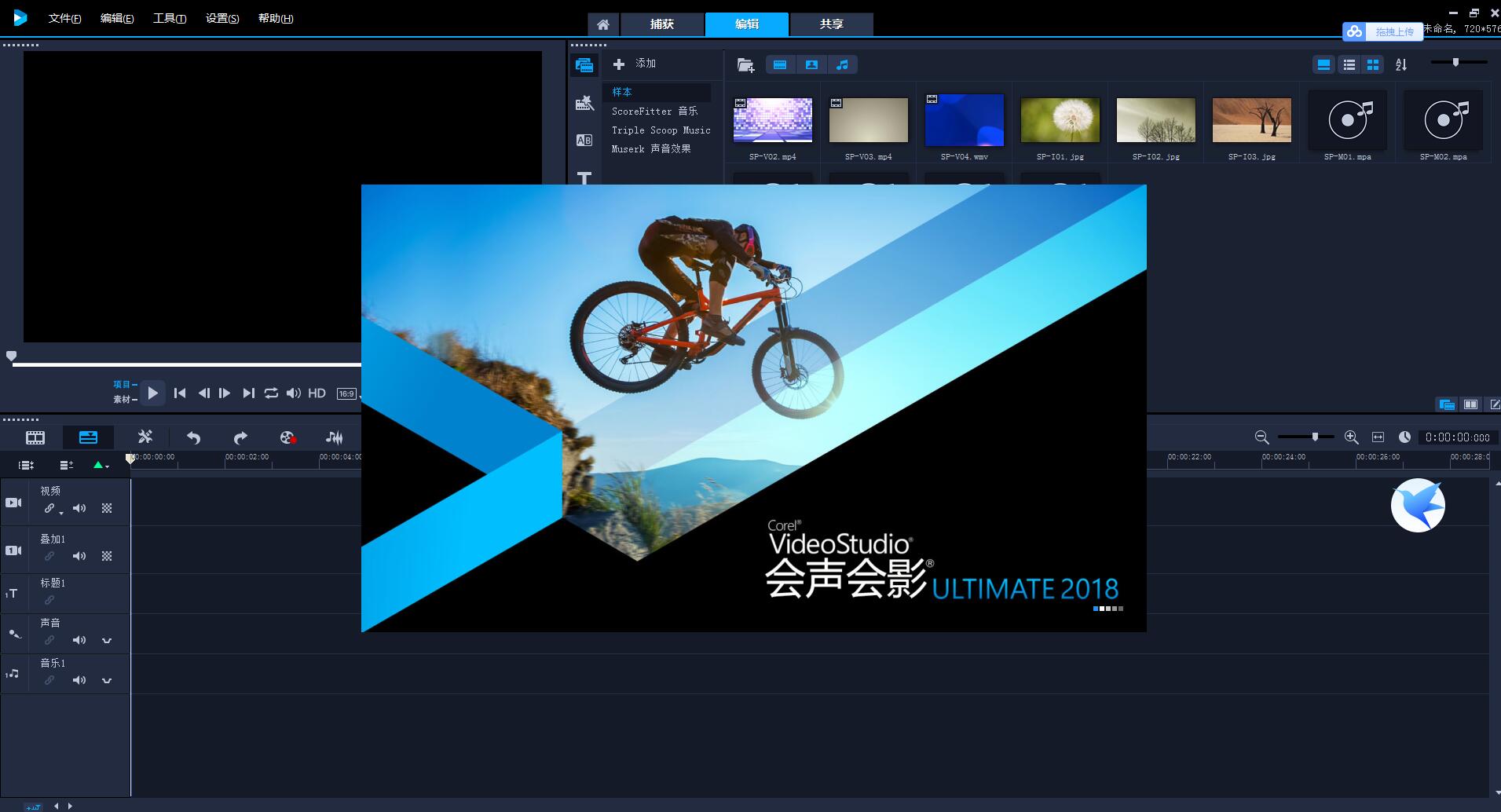Select the Muserk 声音效果 library entry
The image size is (1501, 812).
tap(651, 148)
